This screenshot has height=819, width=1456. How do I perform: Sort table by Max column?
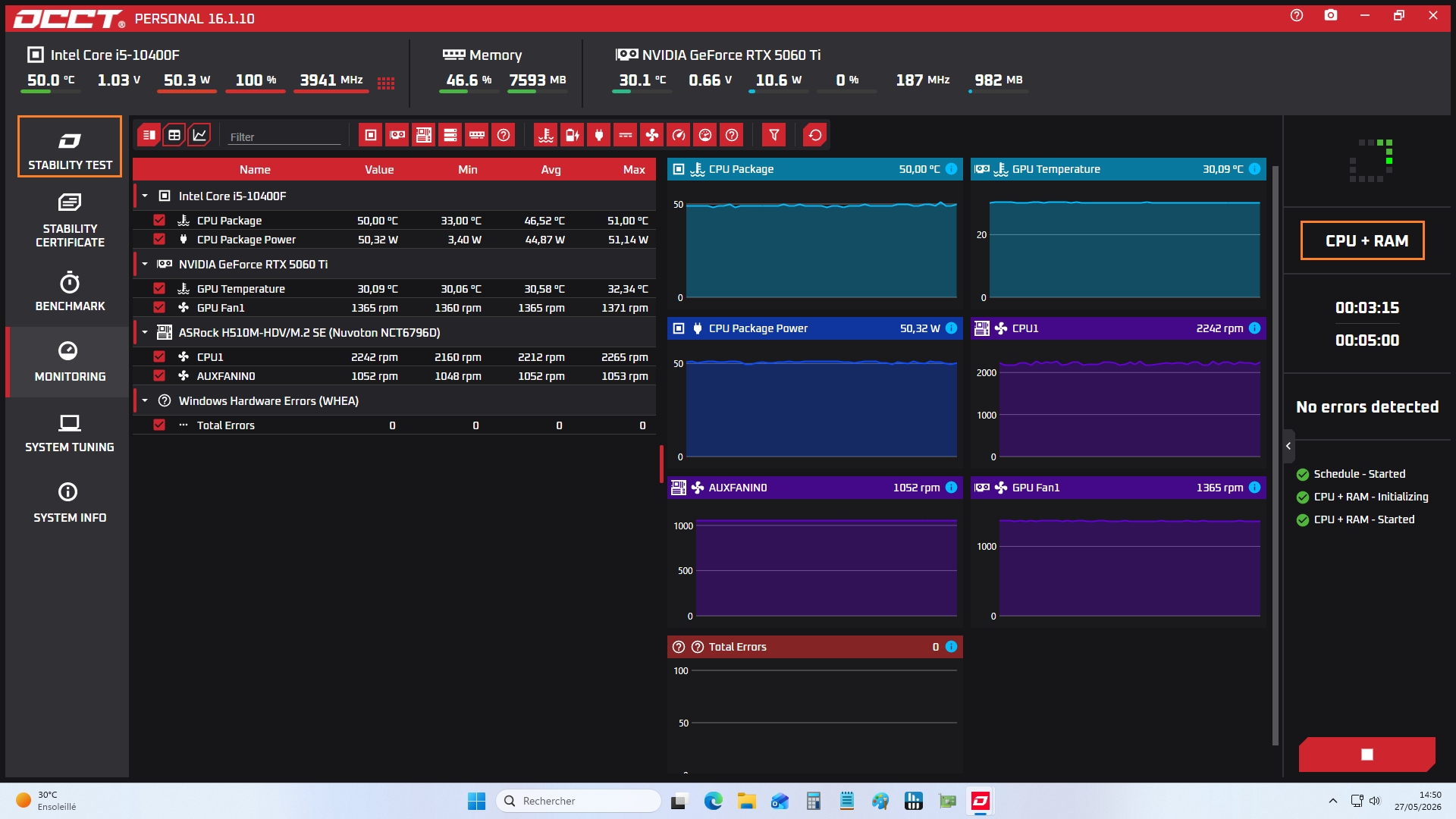634,170
